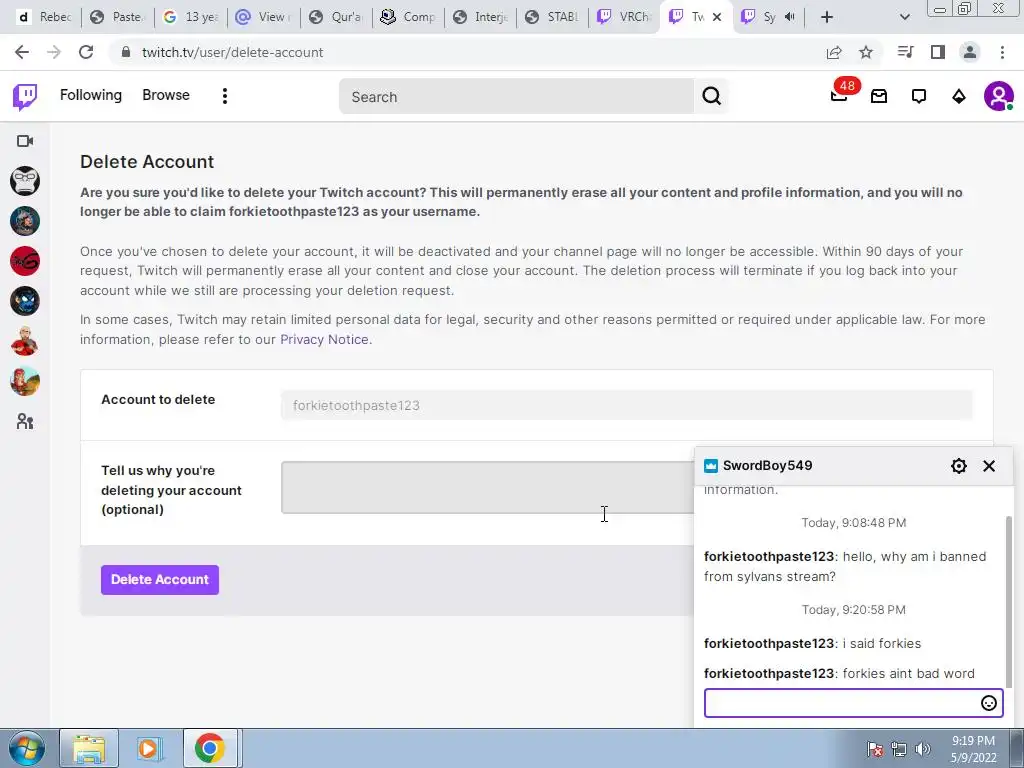This screenshot has height=768, width=1024.
Task: Open the network tray icon
Action: pyautogui.click(x=899, y=749)
